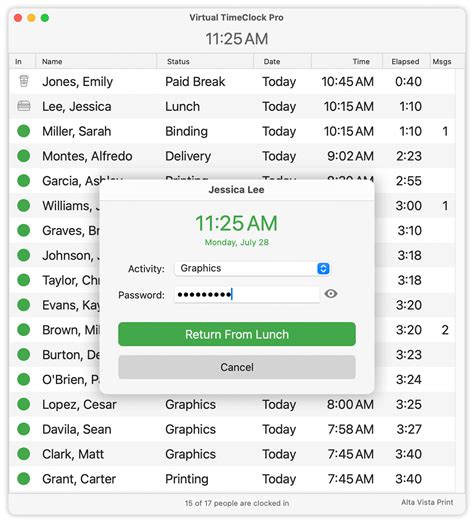Select the name Grant, Carter

(79, 479)
